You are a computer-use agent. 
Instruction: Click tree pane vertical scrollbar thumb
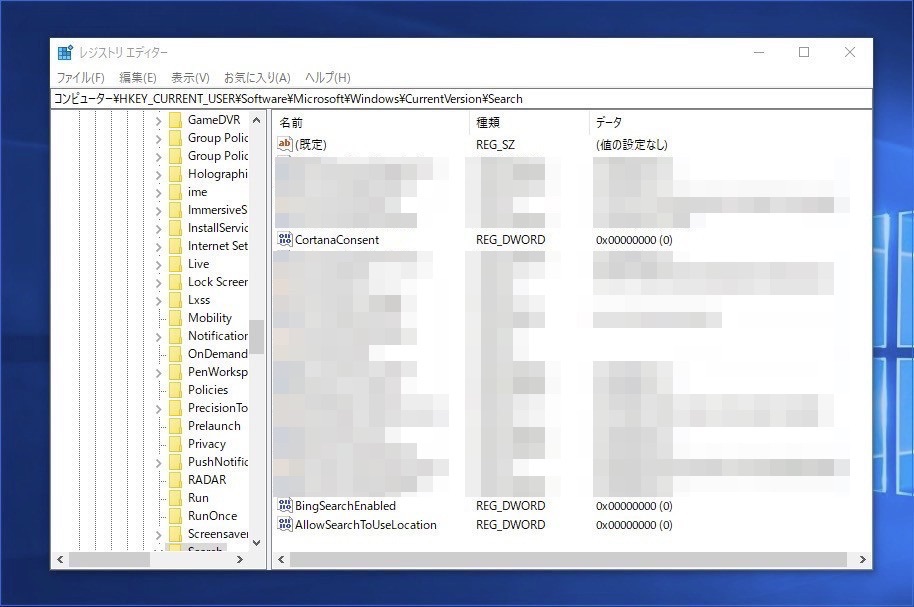[256, 336]
